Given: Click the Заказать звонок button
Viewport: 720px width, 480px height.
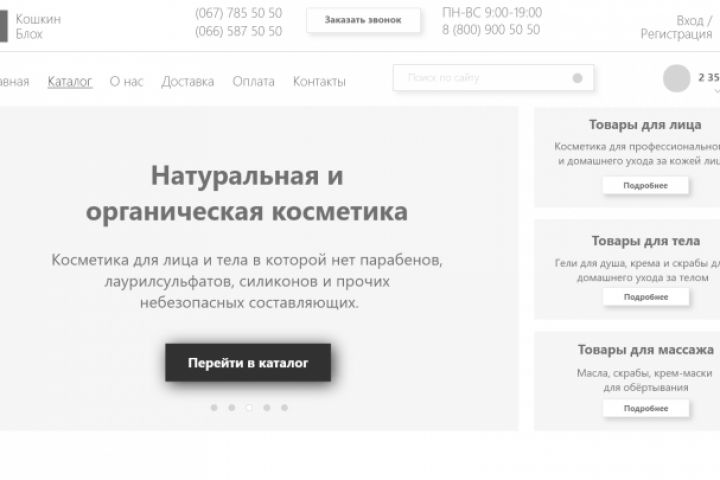Looking at the screenshot, I should [363, 20].
